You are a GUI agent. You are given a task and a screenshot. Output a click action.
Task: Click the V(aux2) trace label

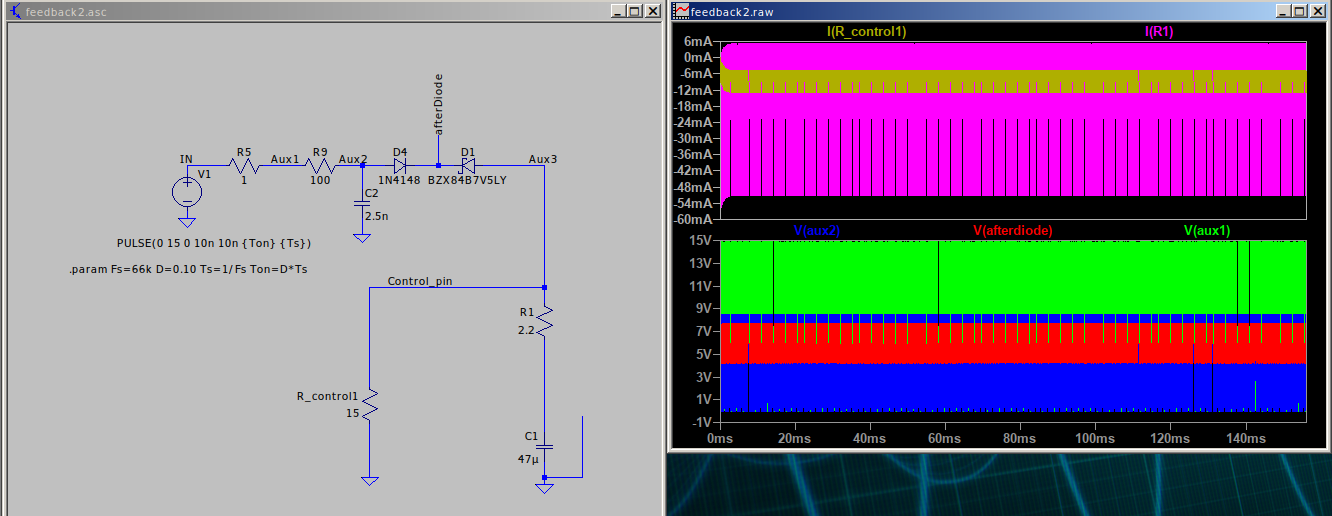[816, 231]
